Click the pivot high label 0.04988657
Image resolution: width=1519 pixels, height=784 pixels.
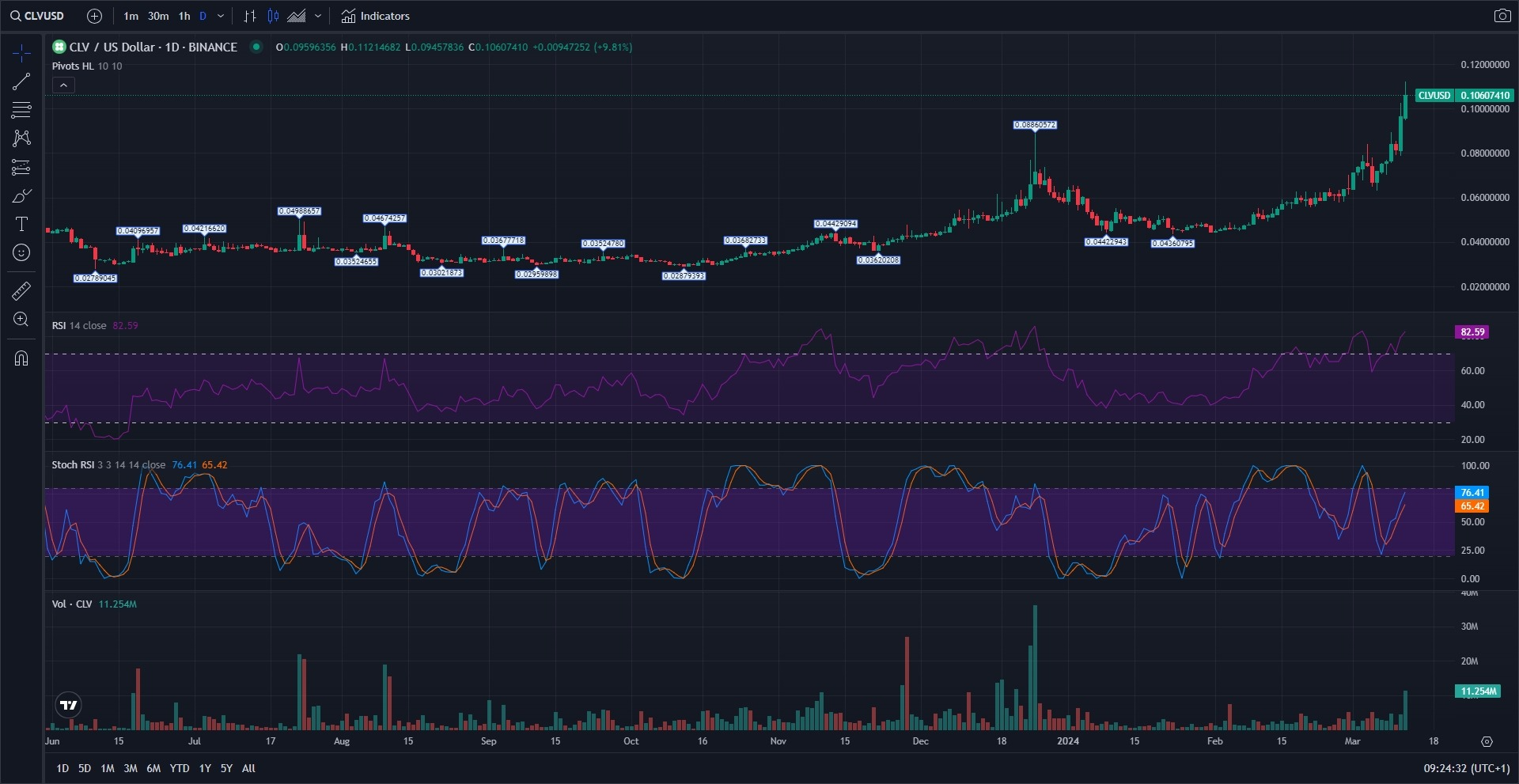pos(299,211)
